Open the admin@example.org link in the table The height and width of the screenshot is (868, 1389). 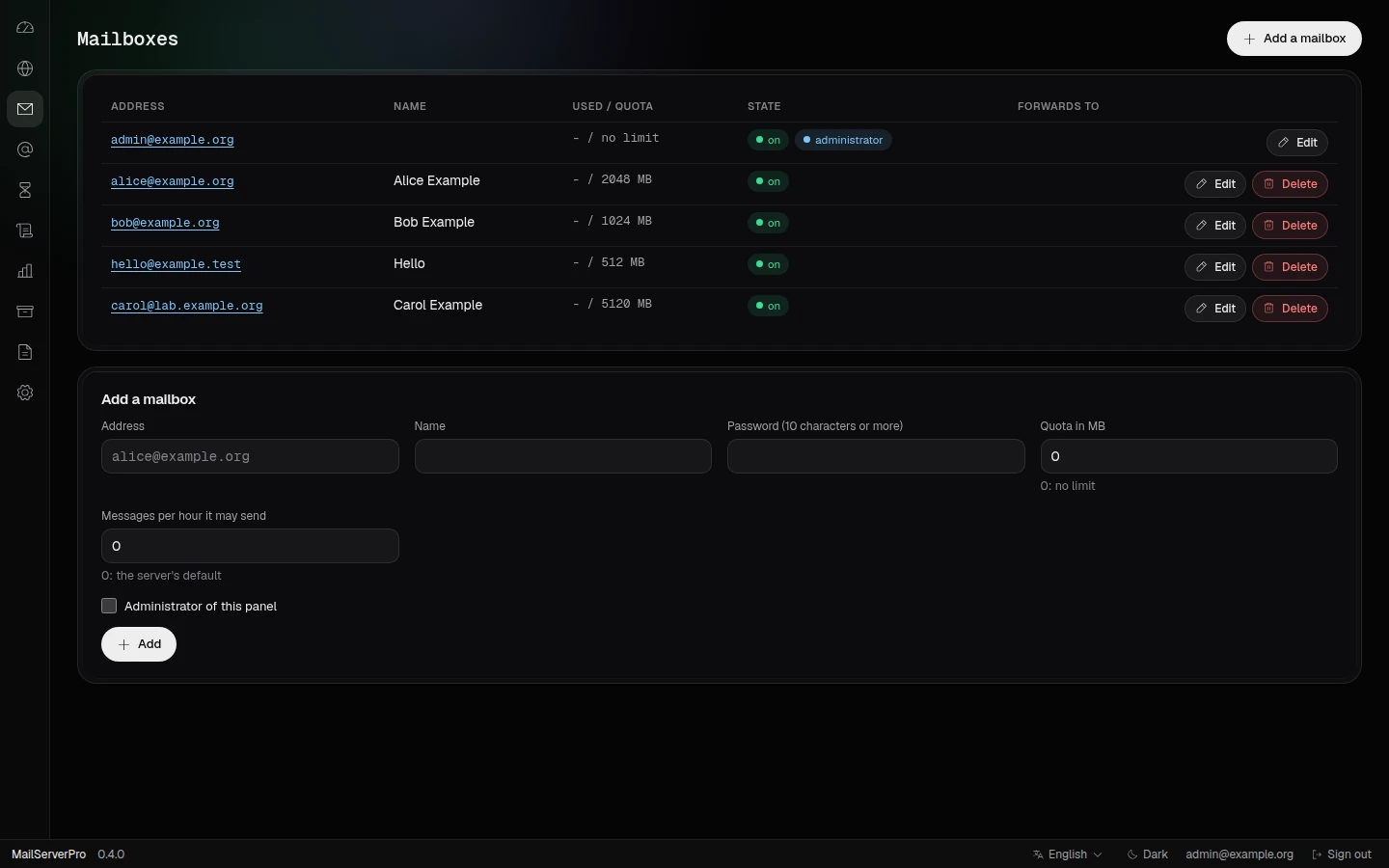point(173,140)
